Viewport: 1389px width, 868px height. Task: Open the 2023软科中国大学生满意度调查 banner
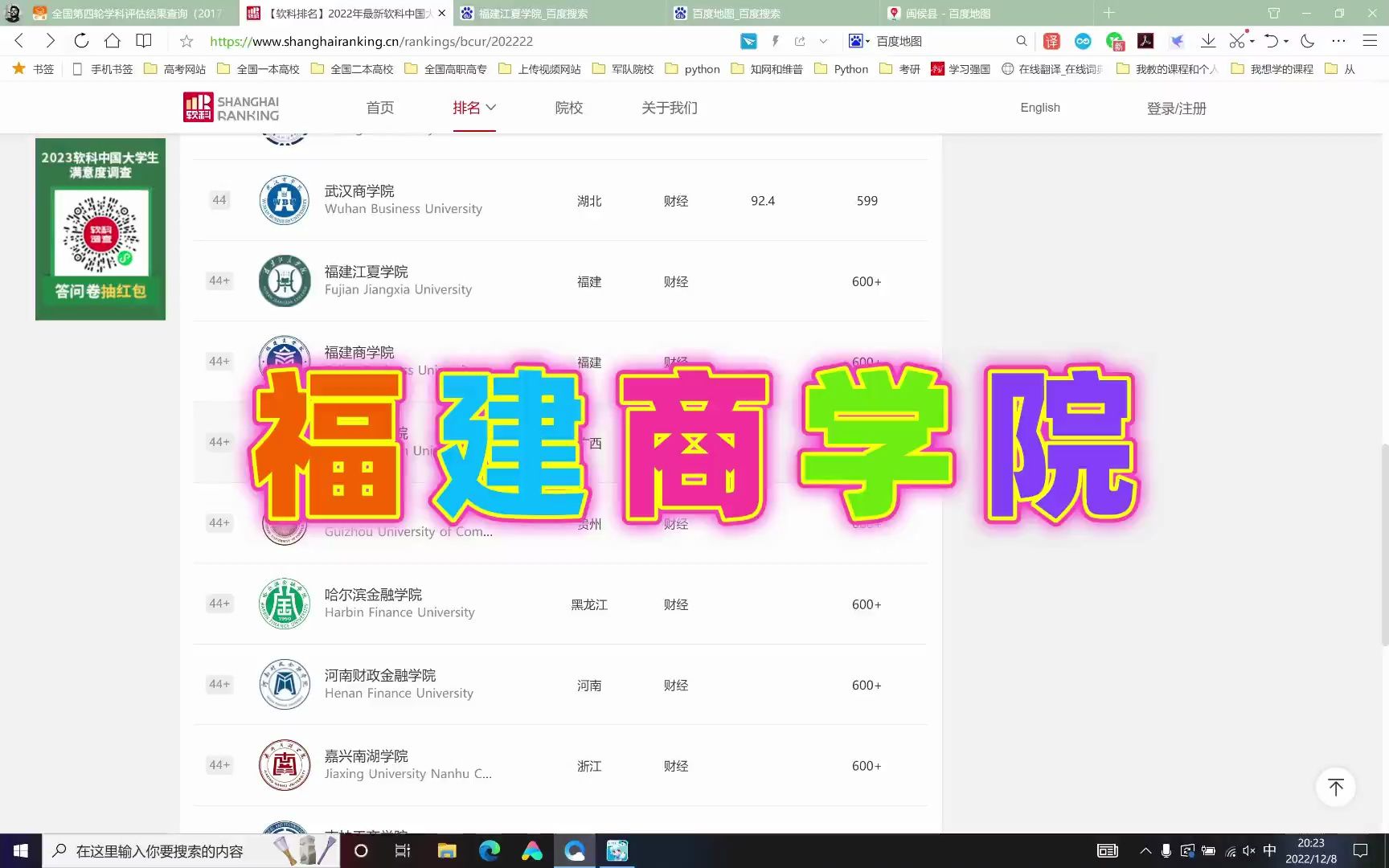[100, 229]
